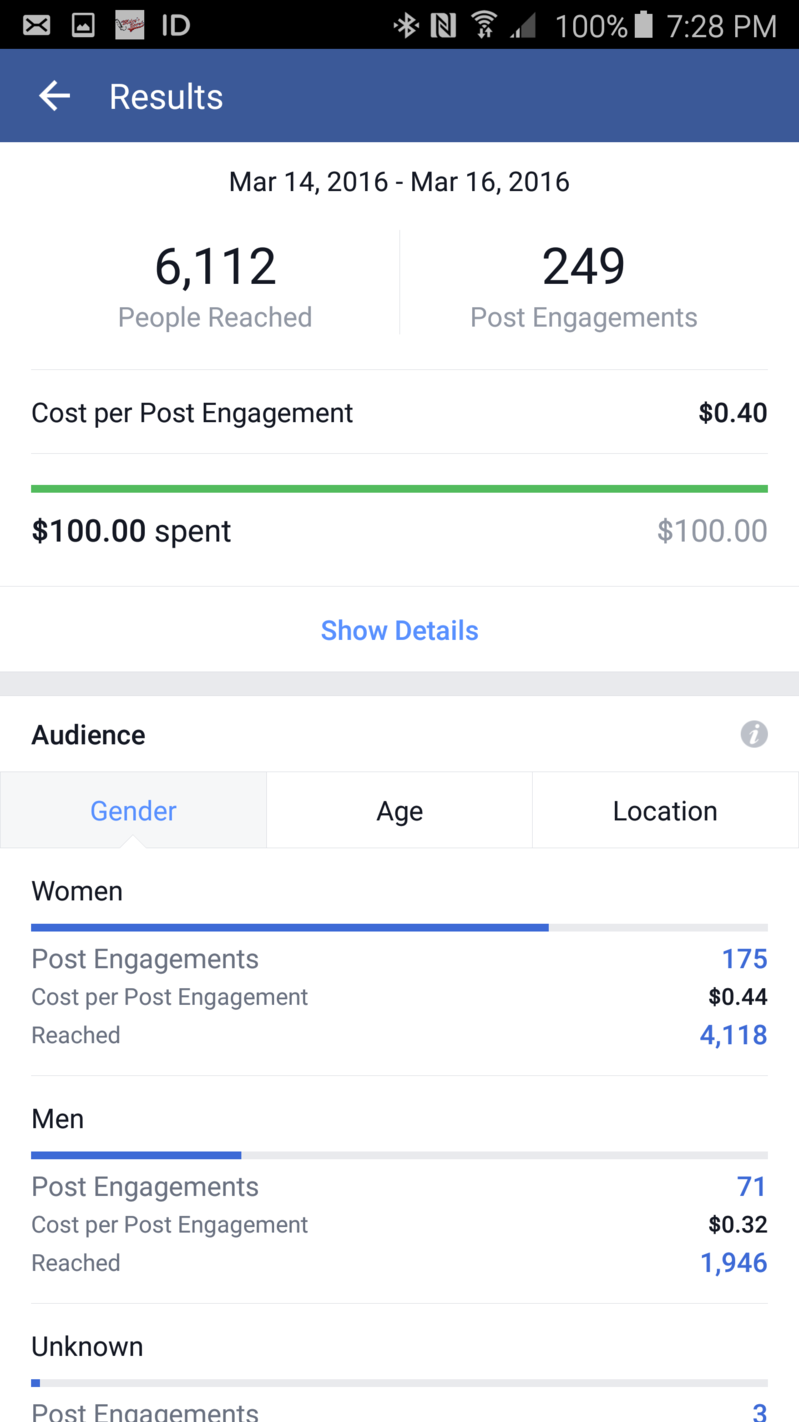Tap the Audience info icon

[x=753, y=735]
